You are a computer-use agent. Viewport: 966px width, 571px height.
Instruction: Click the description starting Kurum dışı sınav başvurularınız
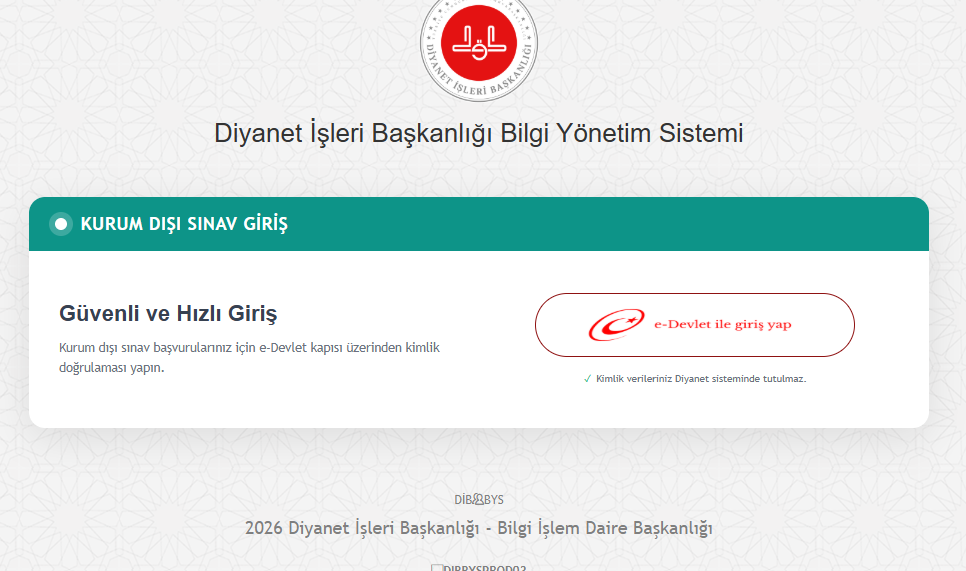coord(250,357)
